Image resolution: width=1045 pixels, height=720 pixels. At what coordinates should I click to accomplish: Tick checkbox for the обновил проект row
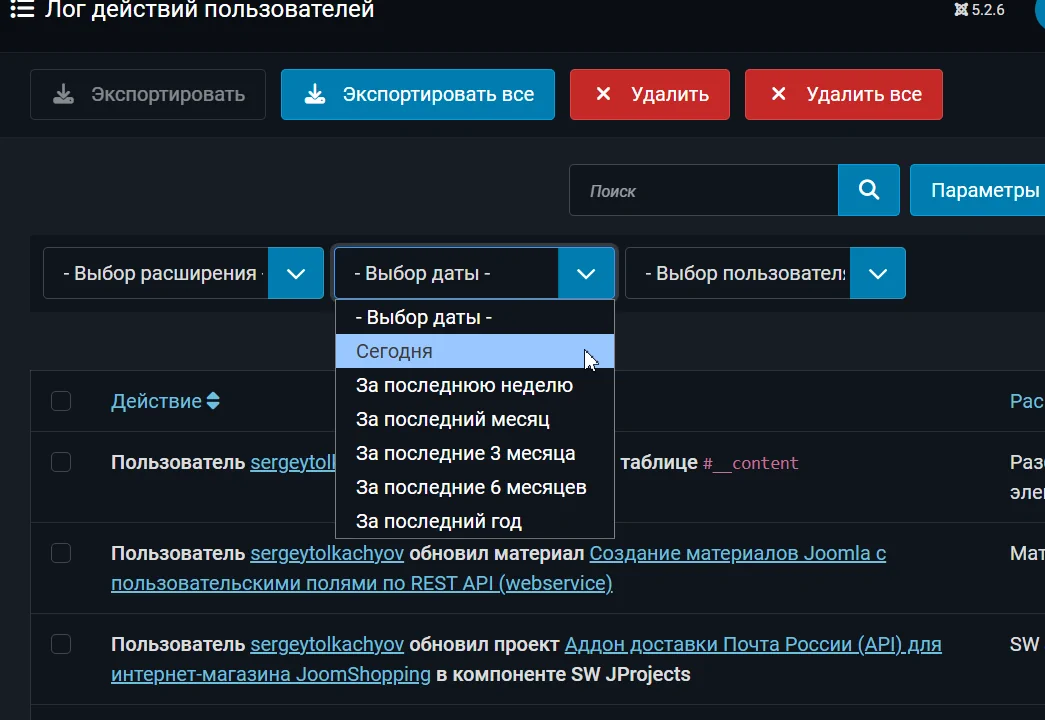tap(61, 644)
